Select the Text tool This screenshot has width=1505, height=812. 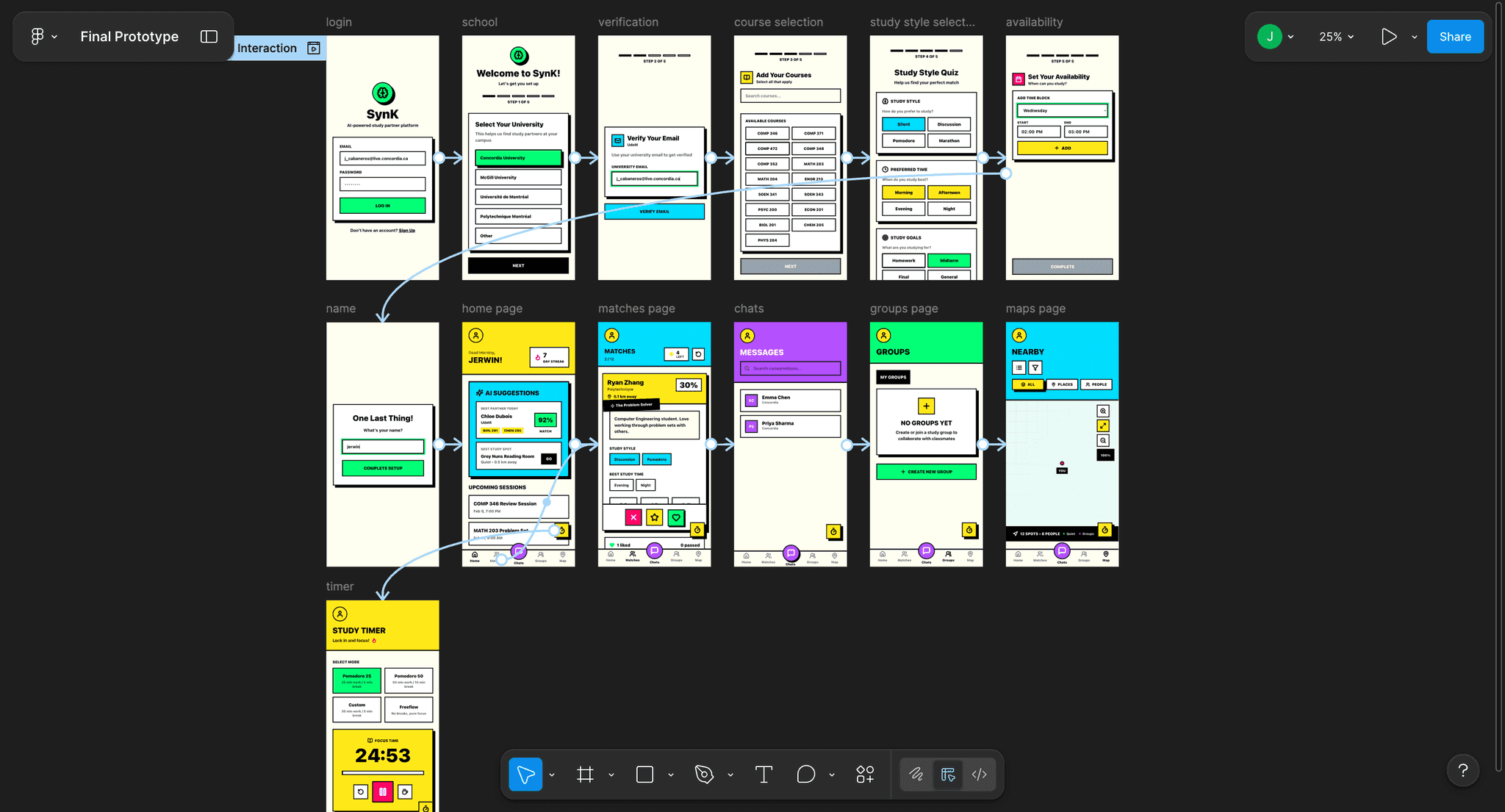(764, 774)
